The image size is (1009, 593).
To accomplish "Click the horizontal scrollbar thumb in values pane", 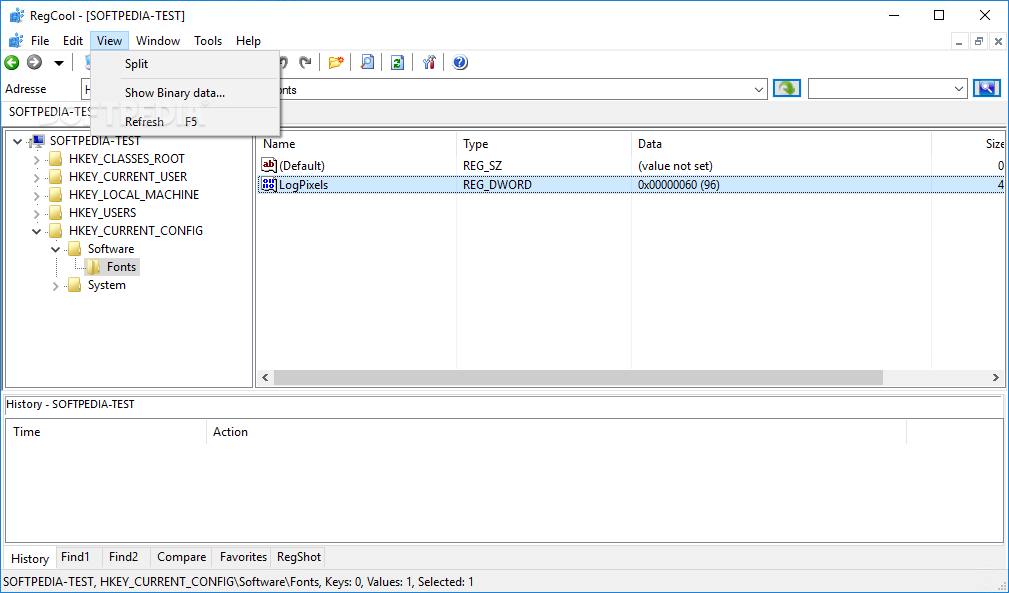I will (x=578, y=378).
